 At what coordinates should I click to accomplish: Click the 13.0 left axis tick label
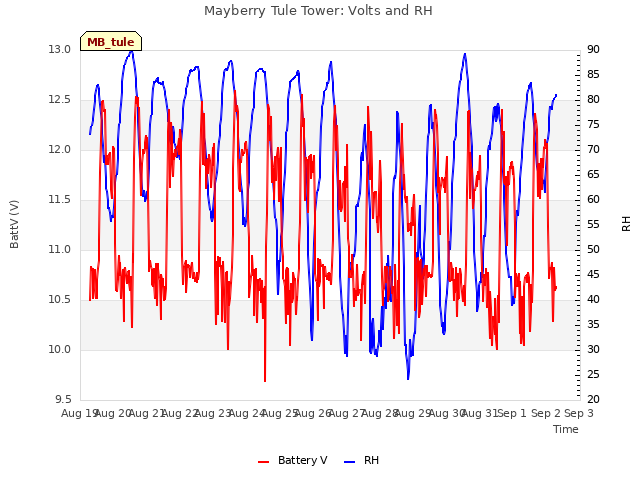pos(60,49)
